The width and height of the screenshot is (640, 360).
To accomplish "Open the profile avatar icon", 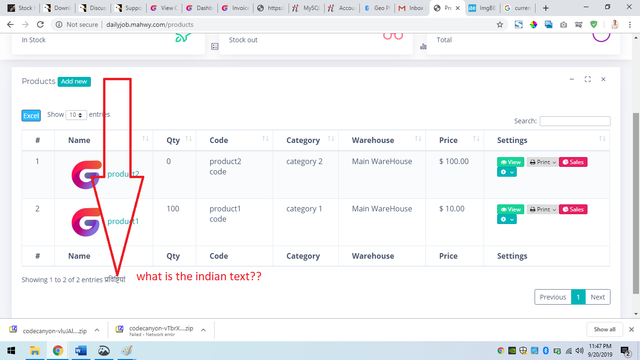I will 614,24.
